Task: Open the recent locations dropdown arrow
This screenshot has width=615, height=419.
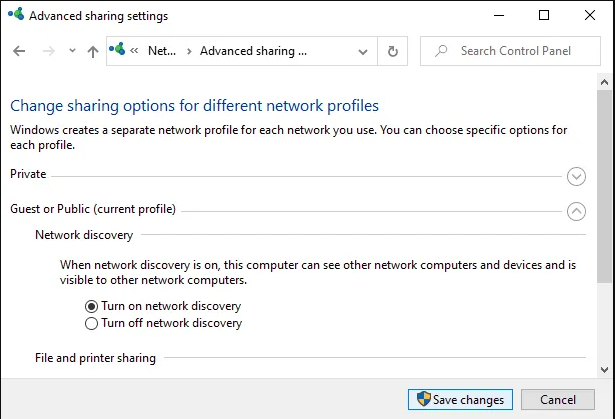Action: [72, 51]
